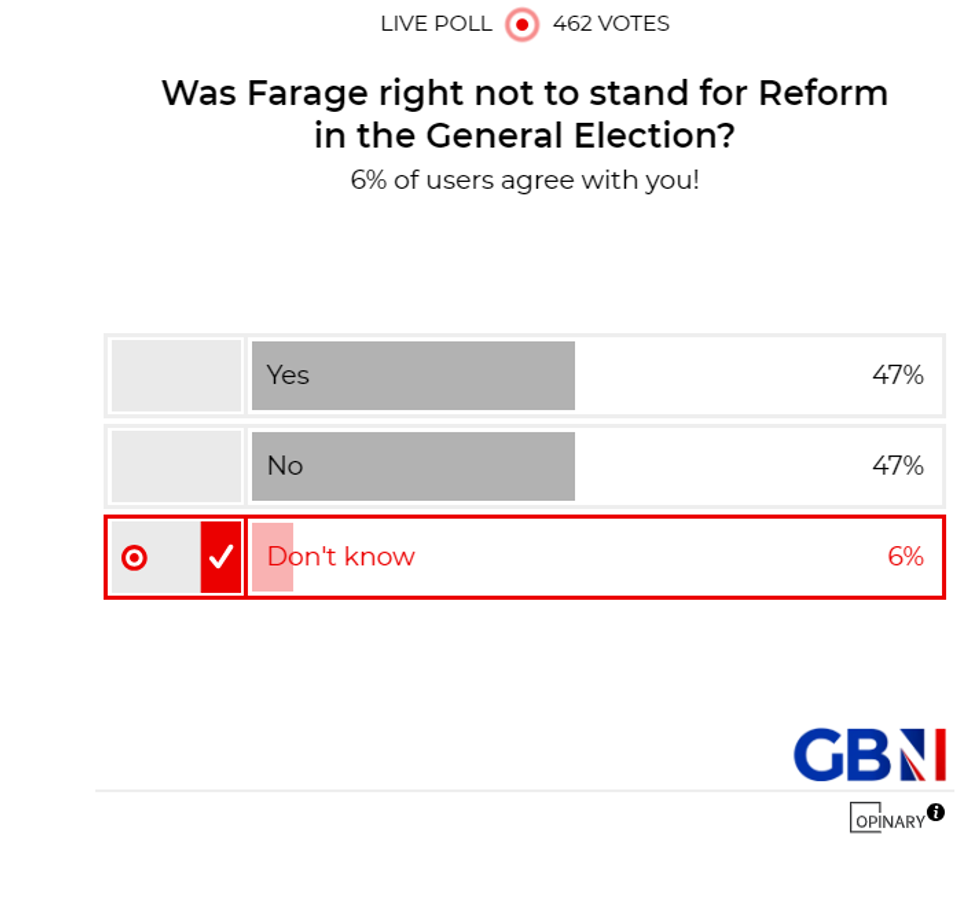Click the poll question headline text
980x907 pixels.
click(523, 113)
